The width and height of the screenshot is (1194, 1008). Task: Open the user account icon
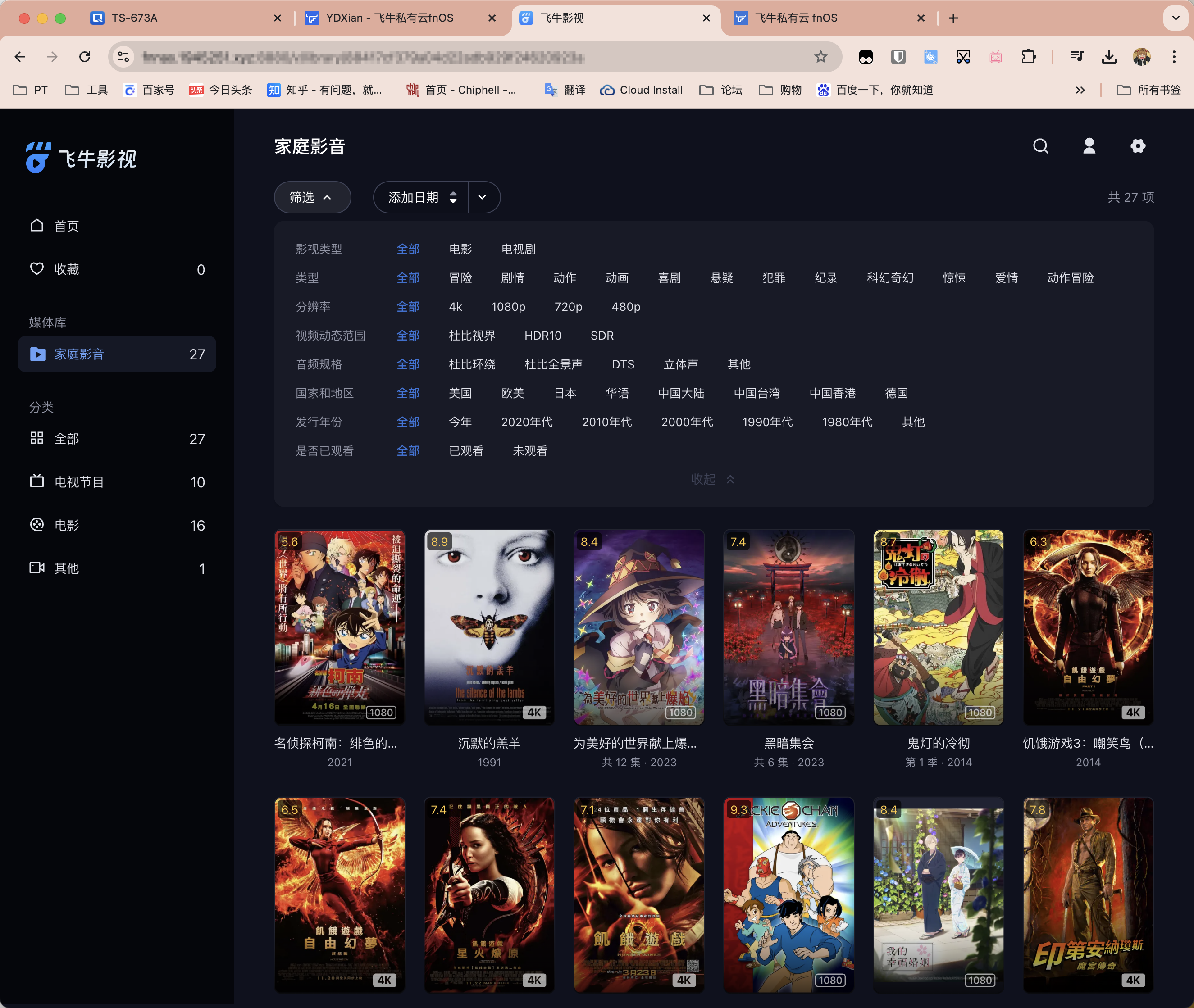1089,146
